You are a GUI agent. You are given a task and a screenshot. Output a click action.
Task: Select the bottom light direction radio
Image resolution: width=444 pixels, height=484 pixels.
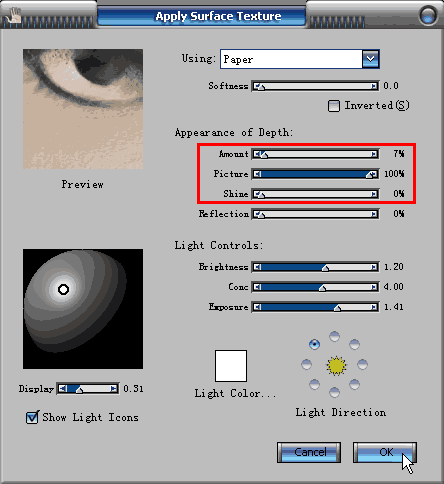(334, 392)
